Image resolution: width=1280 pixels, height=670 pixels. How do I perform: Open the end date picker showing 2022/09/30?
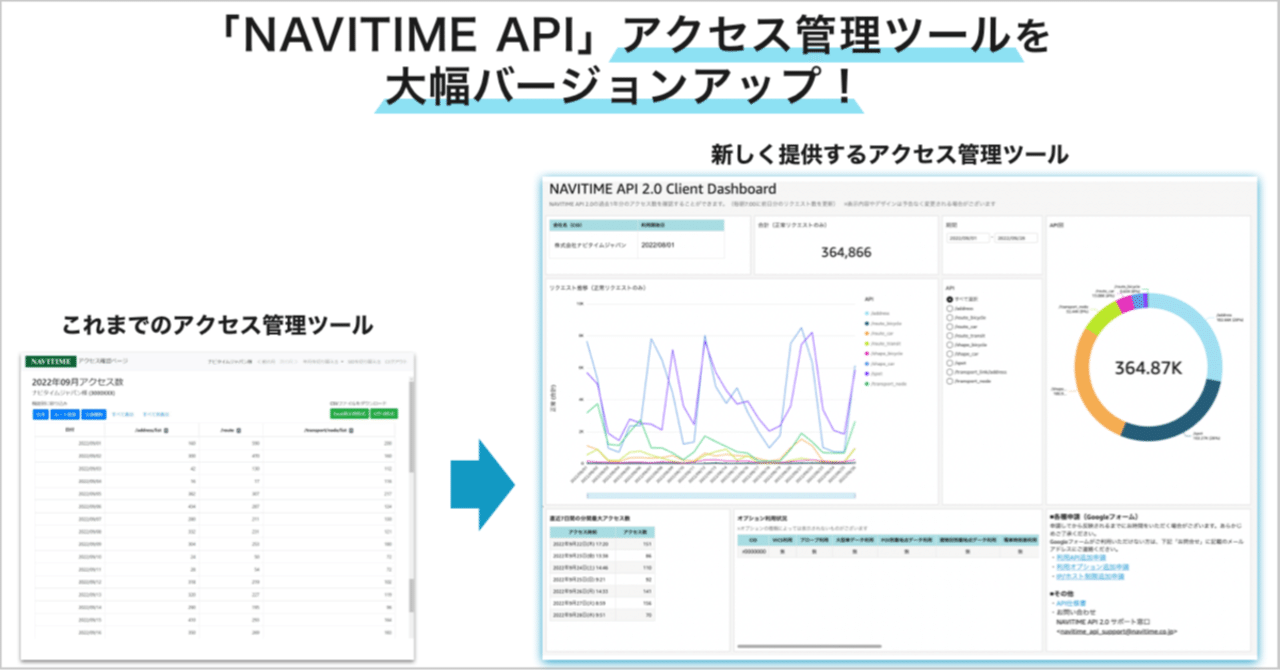coord(1016,238)
